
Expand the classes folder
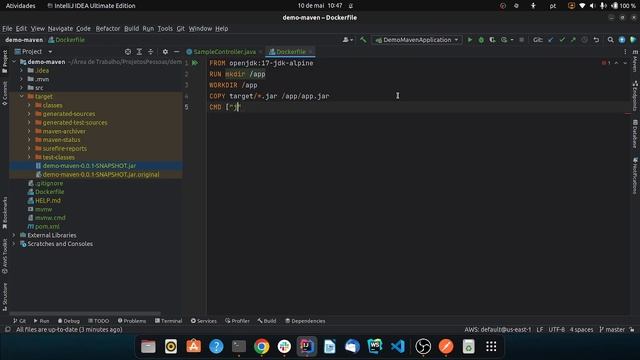pyautogui.click(x=29, y=105)
